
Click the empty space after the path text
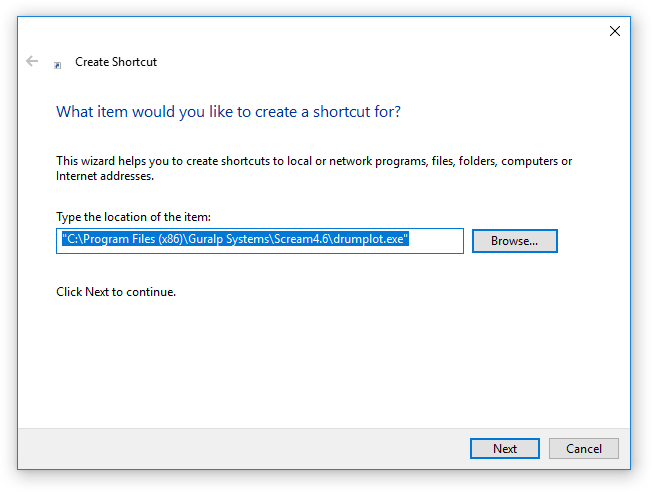(x=436, y=241)
